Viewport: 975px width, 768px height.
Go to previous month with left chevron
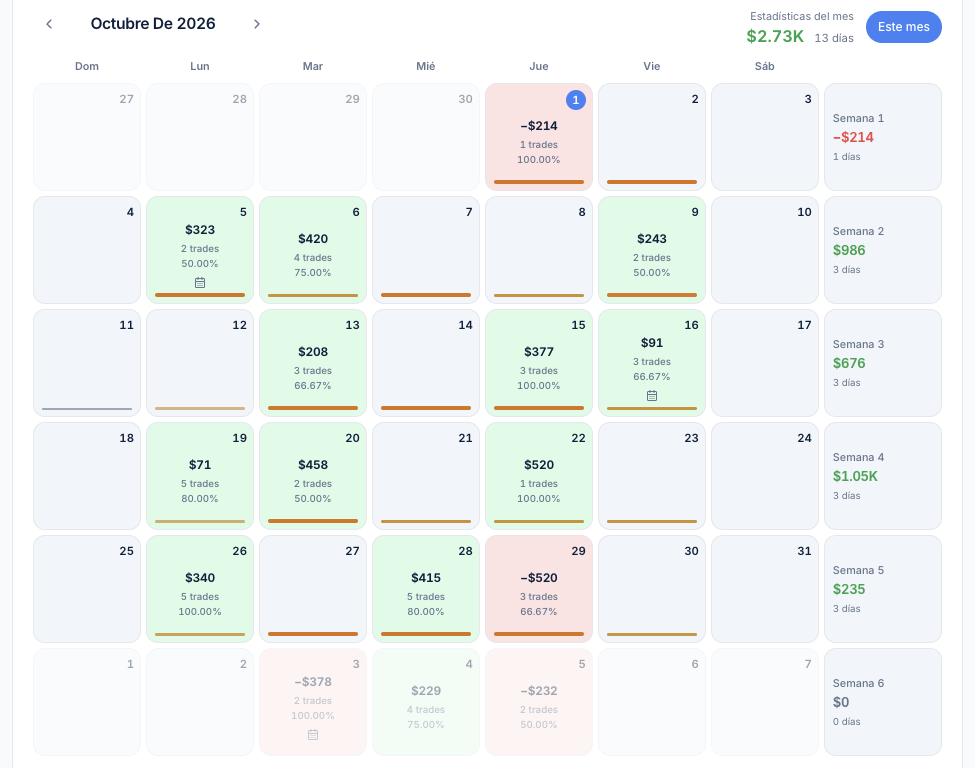click(x=49, y=24)
